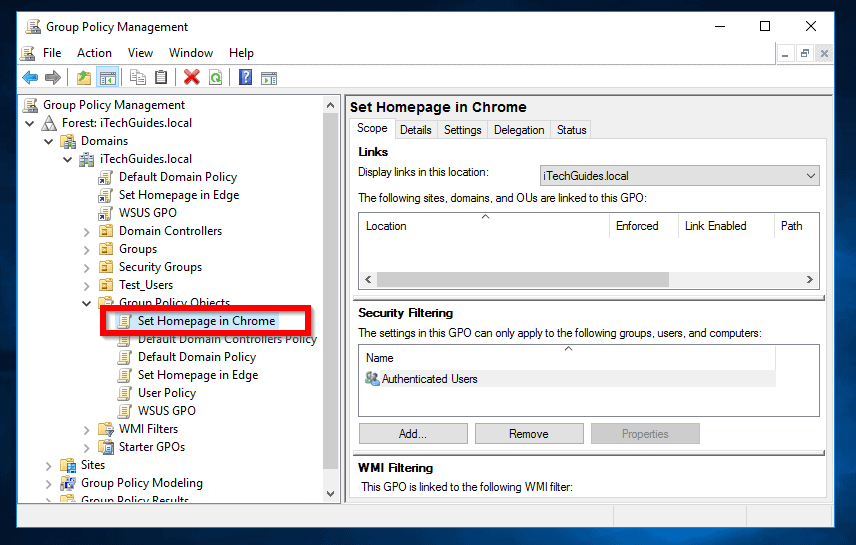The height and width of the screenshot is (545, 856).
Task: Select Set Homepage in Chrome GPO
Action: pyautogui.click(x=206, y=321)
